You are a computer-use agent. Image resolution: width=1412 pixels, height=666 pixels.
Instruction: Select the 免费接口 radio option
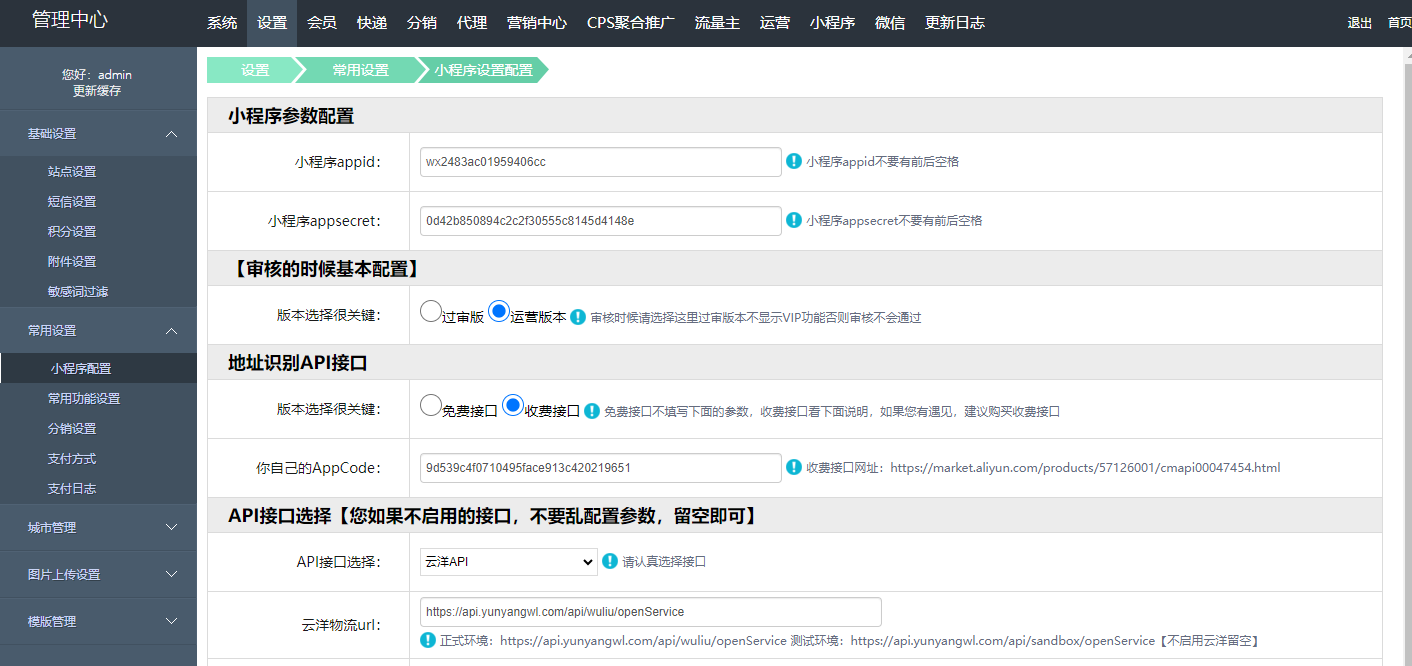[x=430, y=405]
